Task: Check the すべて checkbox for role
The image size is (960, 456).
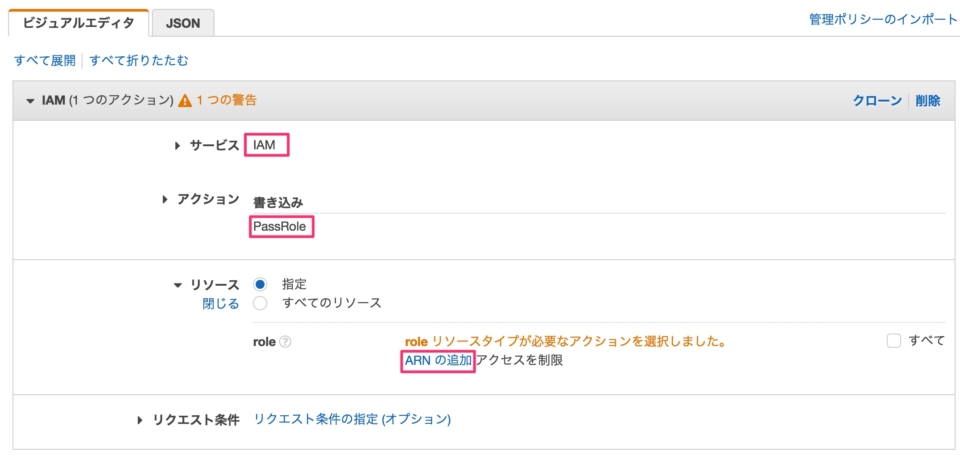Action: click(894, 341)
